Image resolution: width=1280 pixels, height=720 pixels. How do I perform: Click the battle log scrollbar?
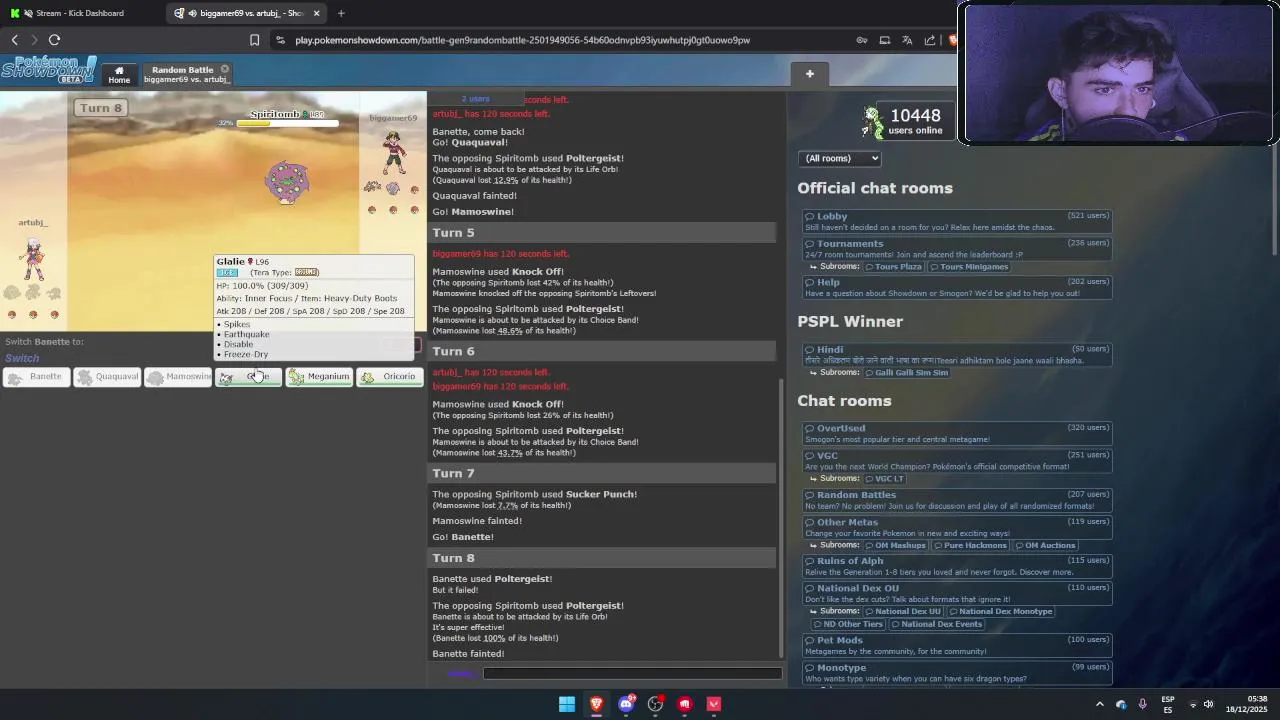pyautogui.click(x=781, y=518)
